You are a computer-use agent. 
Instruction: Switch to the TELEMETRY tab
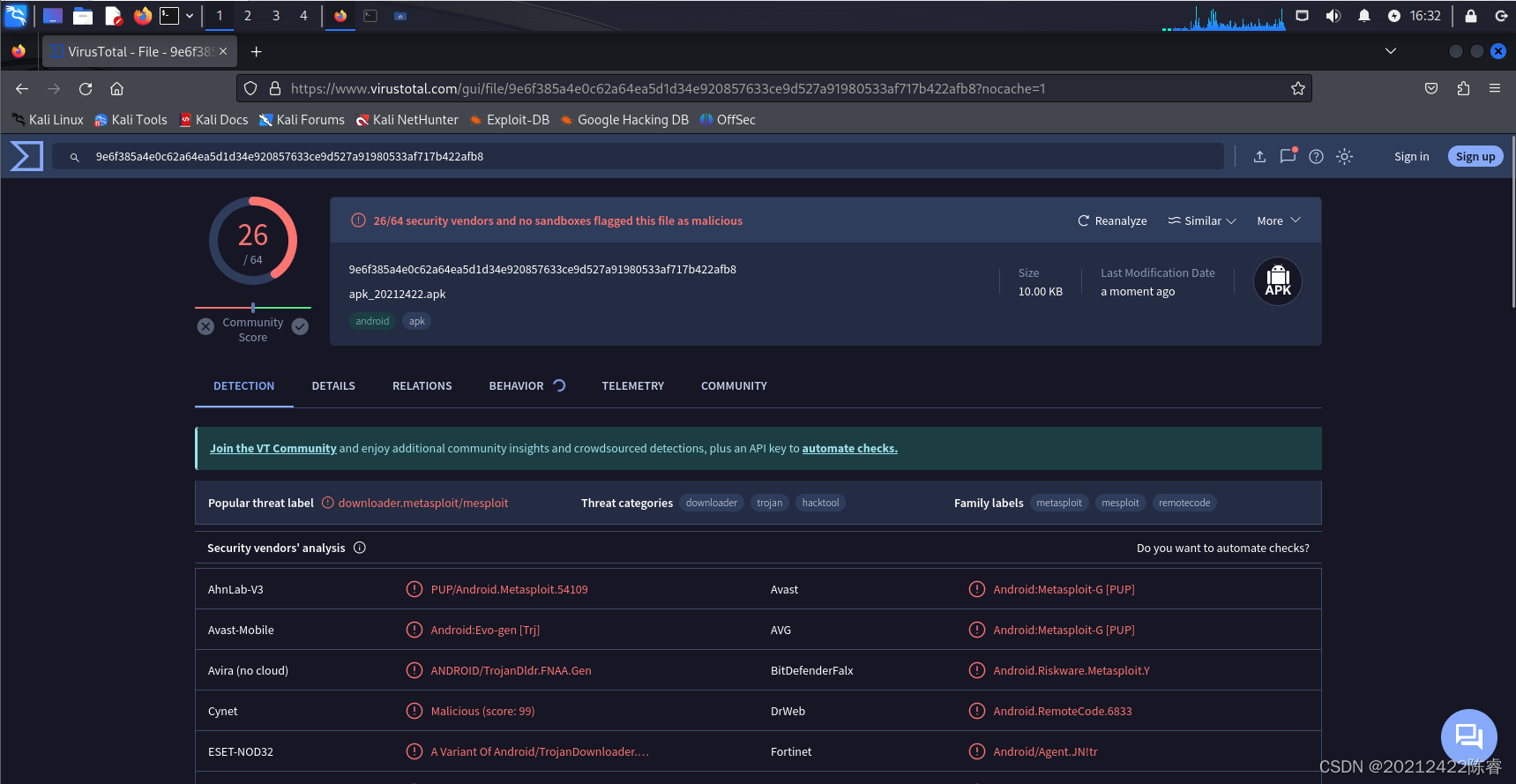point(632,386)
